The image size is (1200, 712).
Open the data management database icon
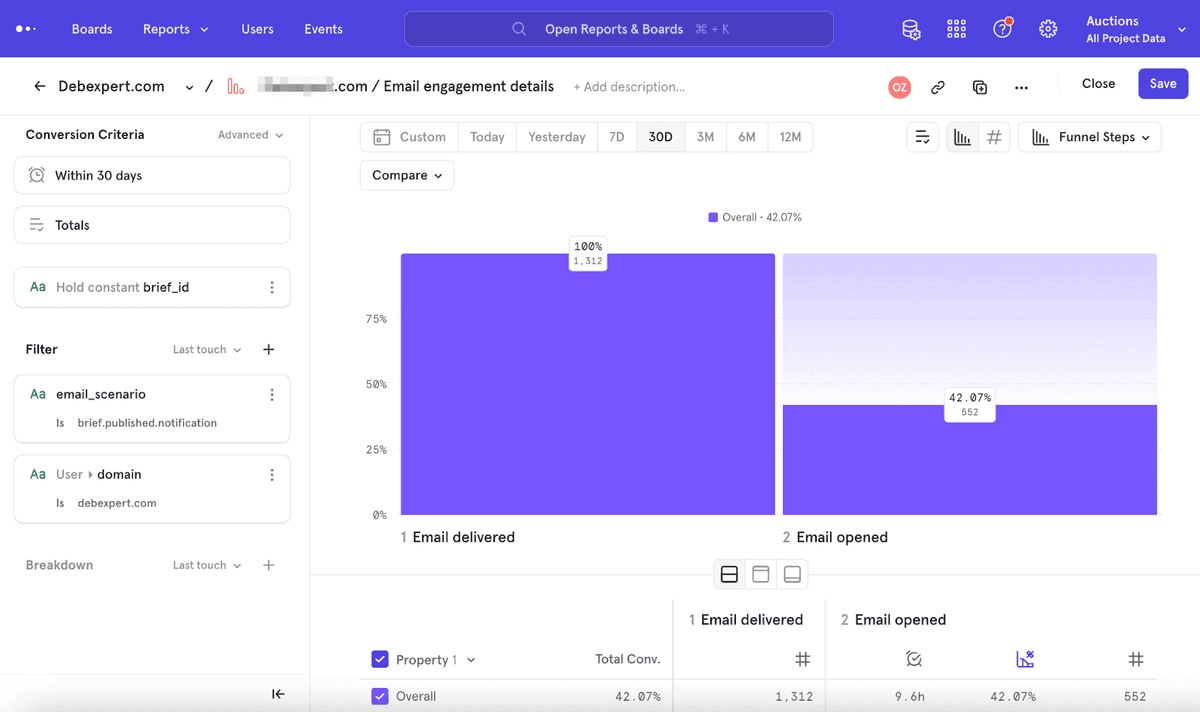[x=911, y=29]
